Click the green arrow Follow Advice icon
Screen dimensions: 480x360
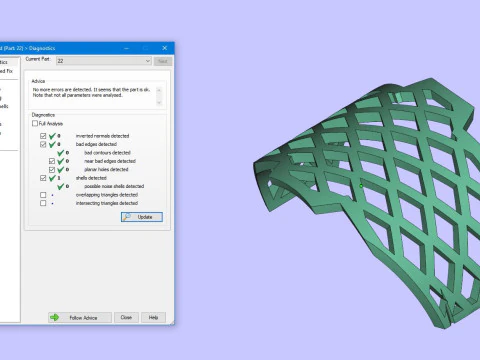(x=54, y=317)
